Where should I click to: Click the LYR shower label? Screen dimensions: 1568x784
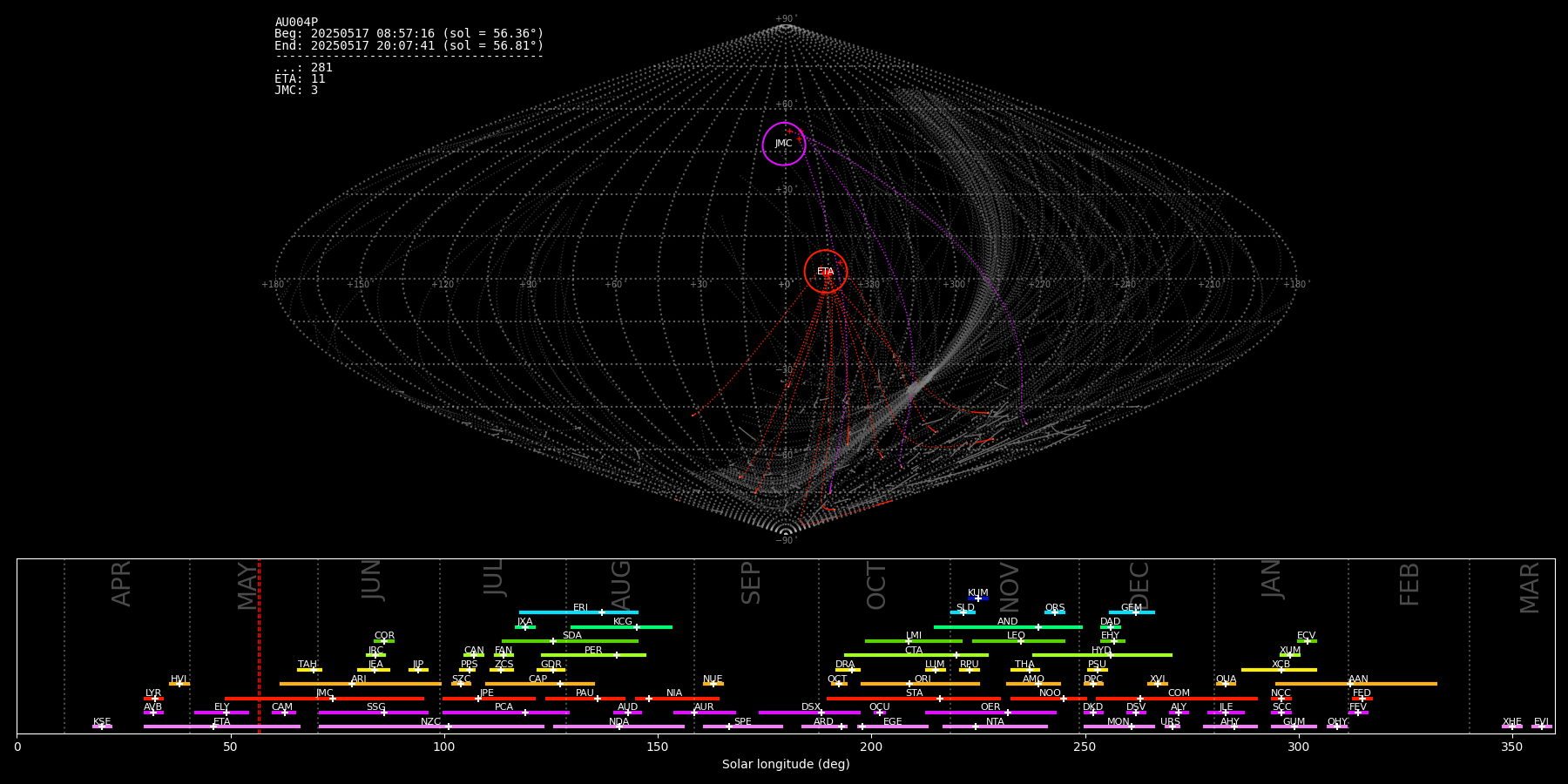point(153,693)
